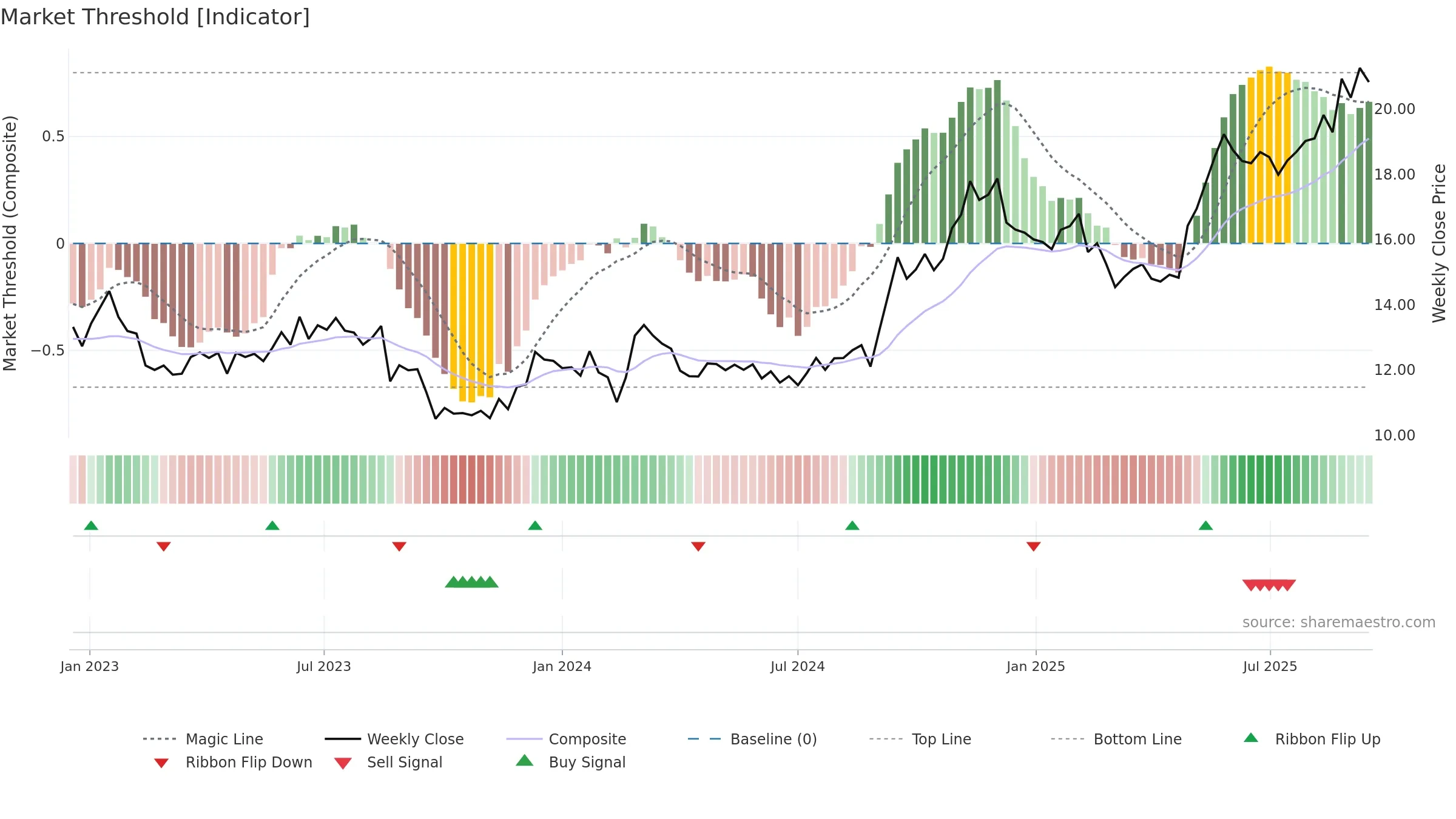Click the ribbon flip down marker in spring 2024
The image size is (1456, 819).
point(698,547)
